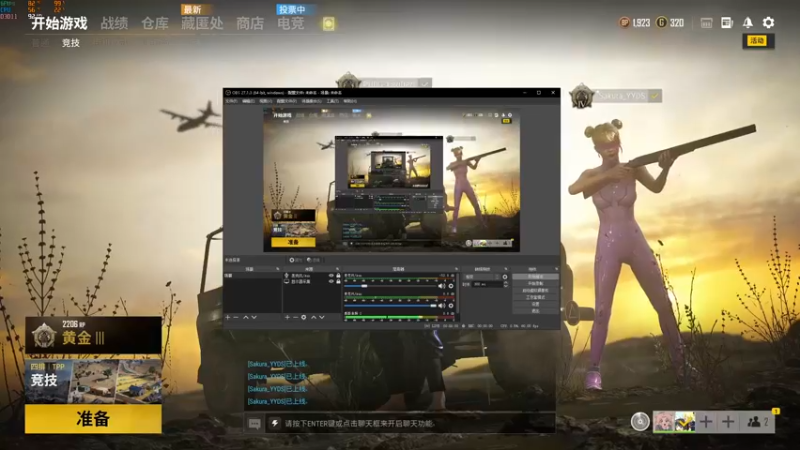800x450 pixels.
Task: Hide the display capture source with its eye icon
Action: pyautogui.click(x=331, y=282)
